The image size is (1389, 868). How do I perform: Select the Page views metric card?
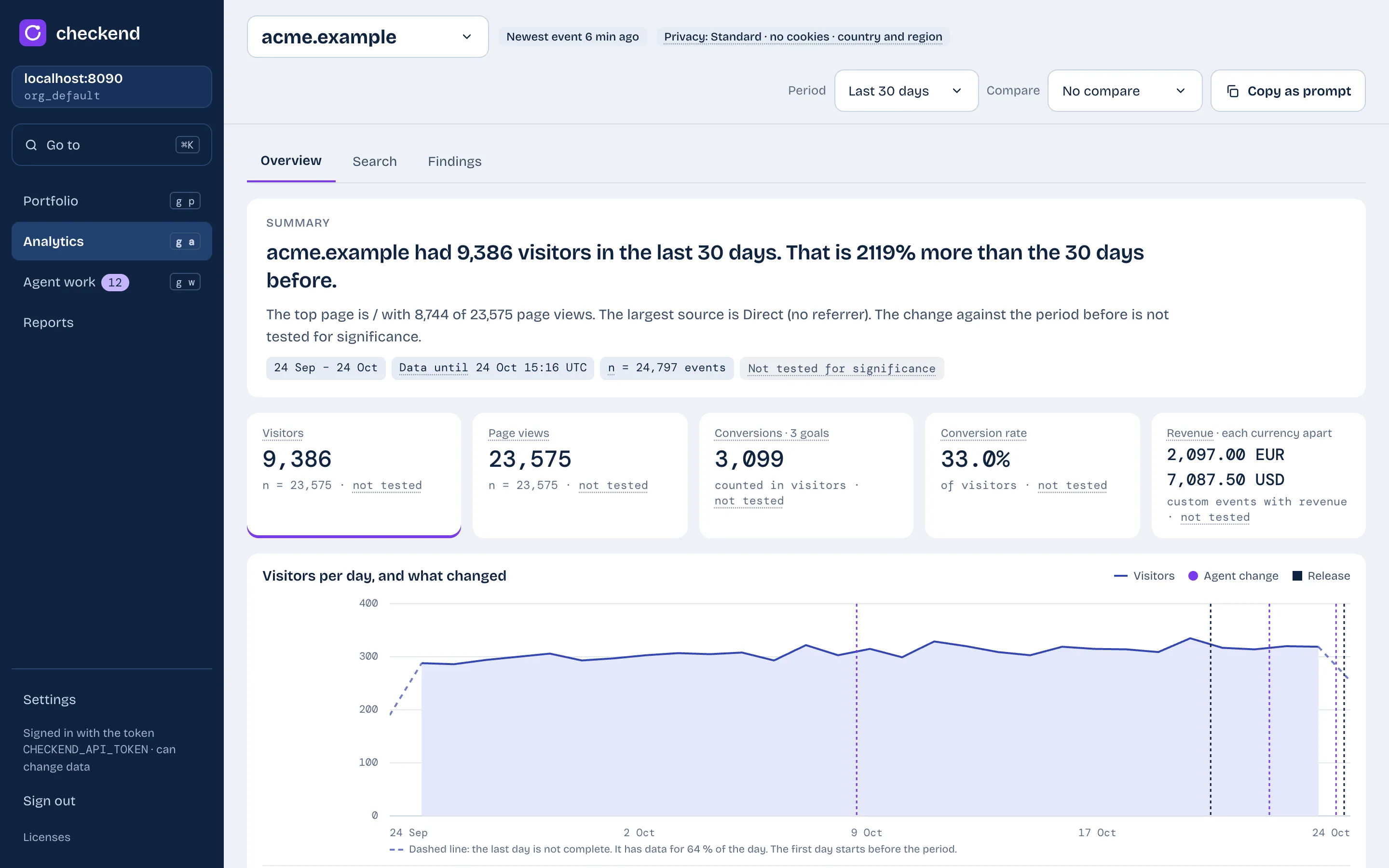click(580, 475)
